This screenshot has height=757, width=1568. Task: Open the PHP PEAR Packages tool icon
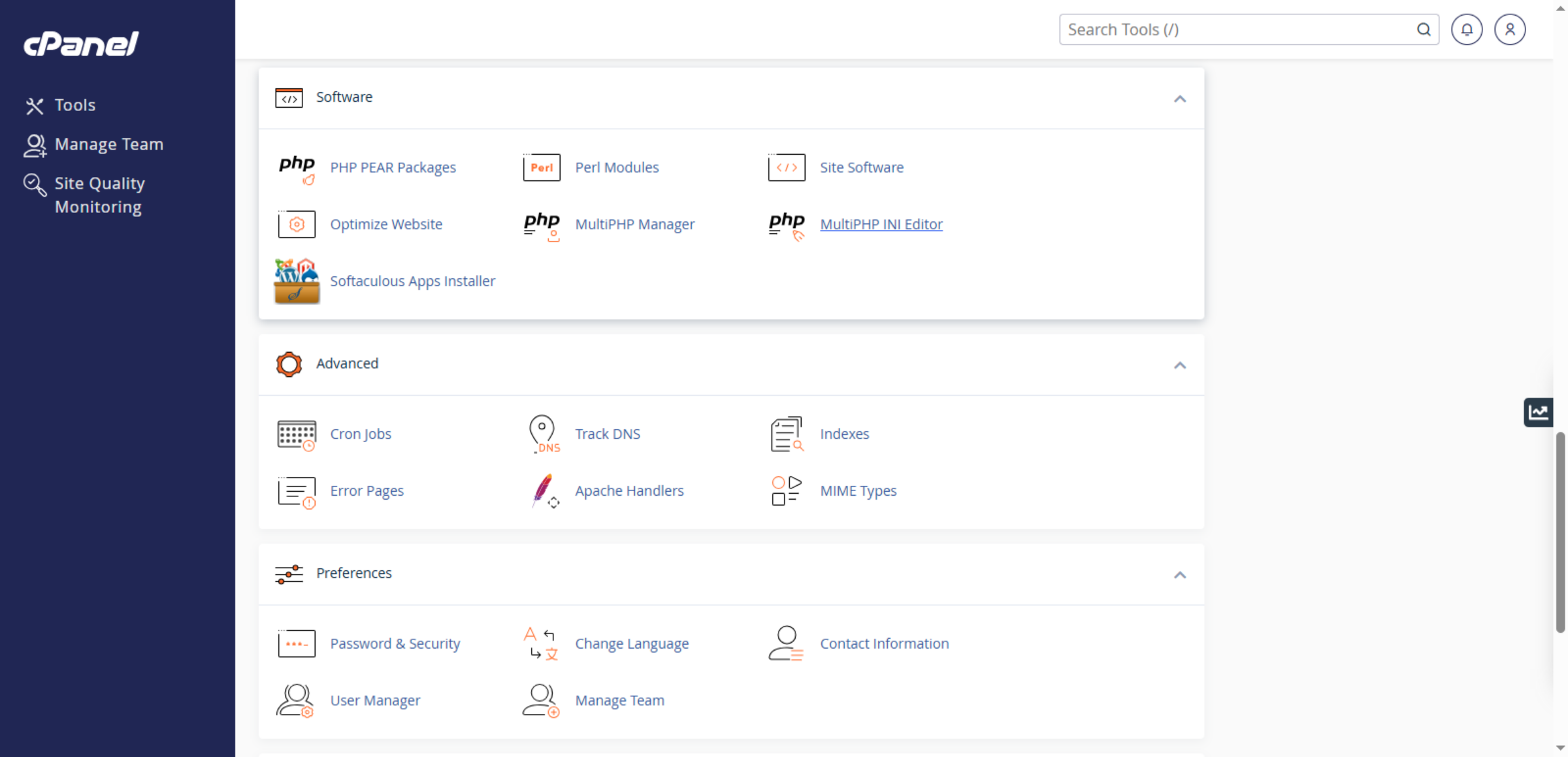(297, 169)
